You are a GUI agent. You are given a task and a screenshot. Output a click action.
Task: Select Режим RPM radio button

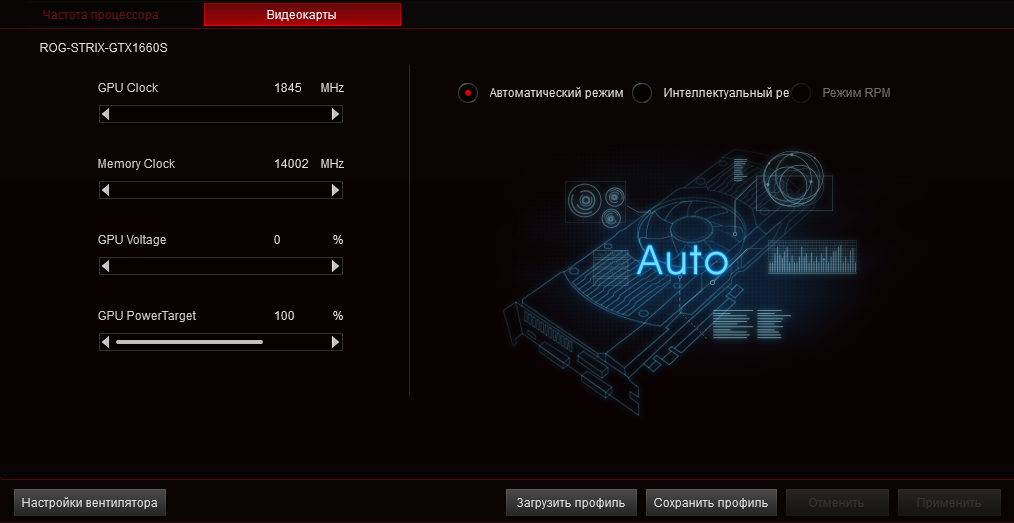point(801,93)
